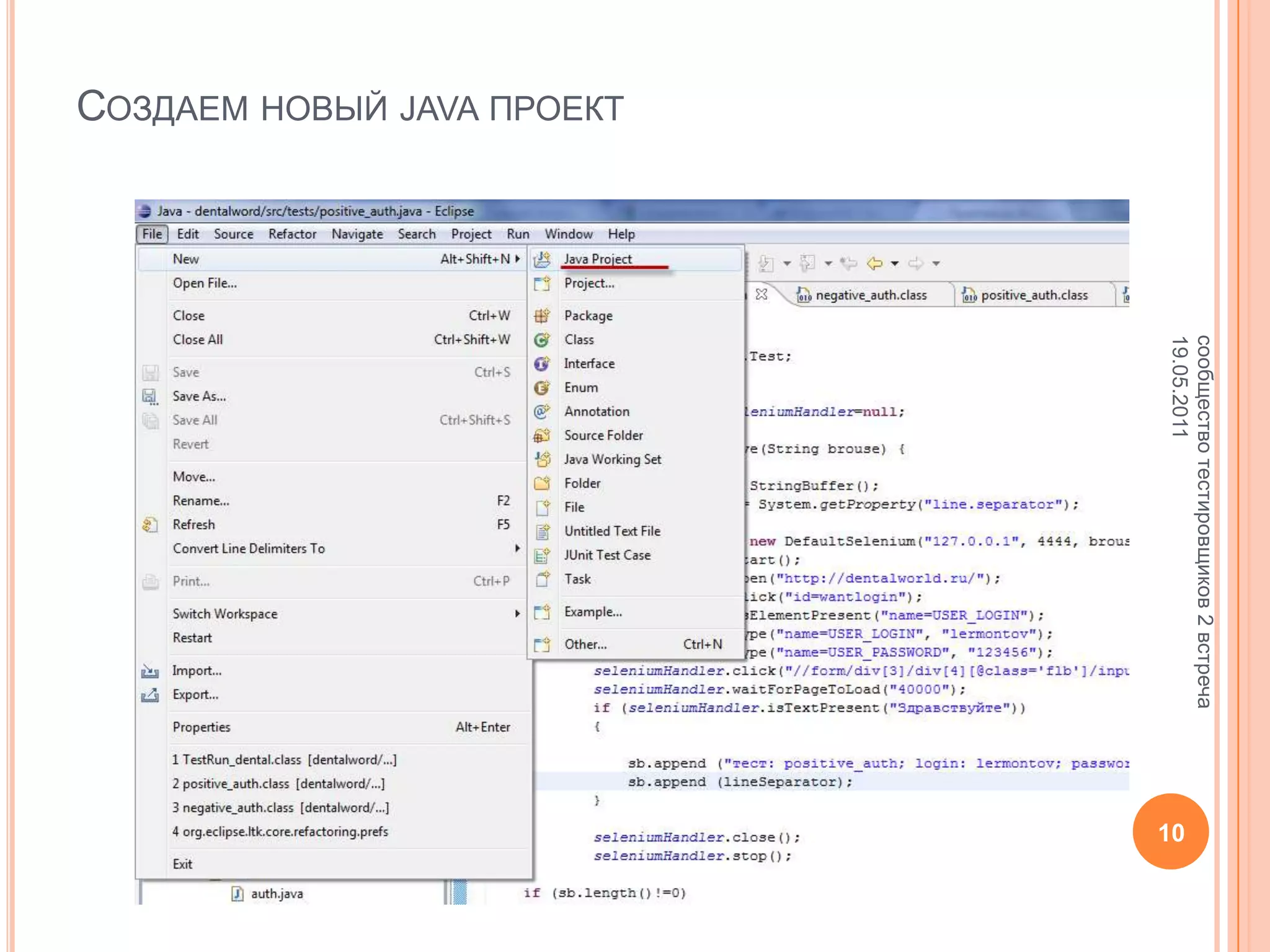Open the Source menu

click(234, 234)
